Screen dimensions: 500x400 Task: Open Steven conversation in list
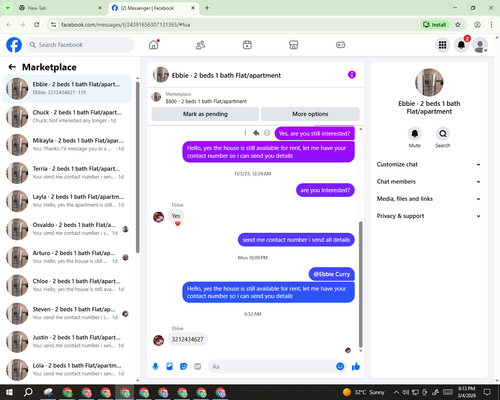(x=67, y=314)
